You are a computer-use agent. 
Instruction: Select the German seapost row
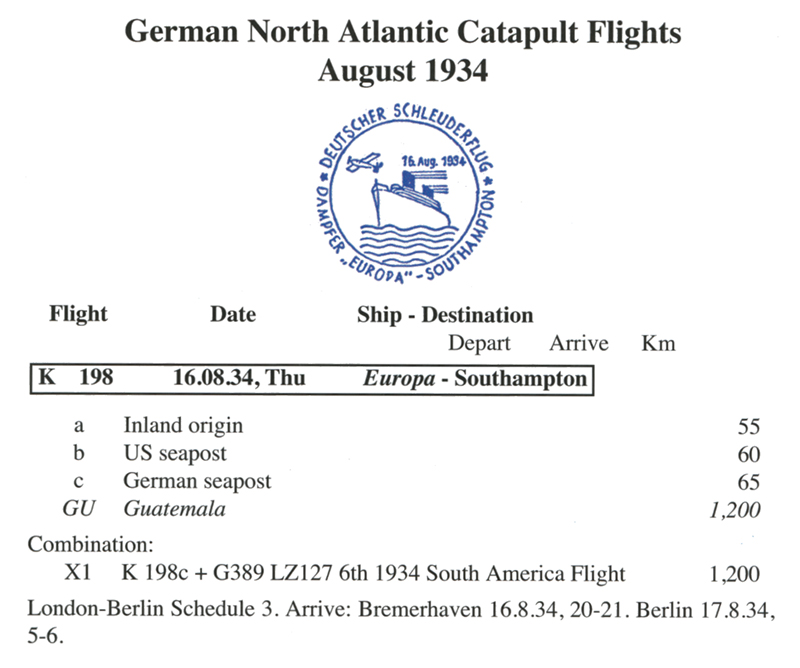pyautogui.click(x=416, y=481)
